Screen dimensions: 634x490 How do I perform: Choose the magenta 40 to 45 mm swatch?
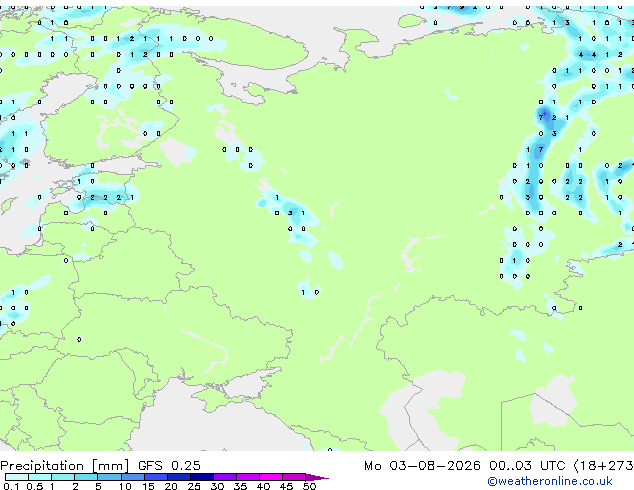click(271, 477)
